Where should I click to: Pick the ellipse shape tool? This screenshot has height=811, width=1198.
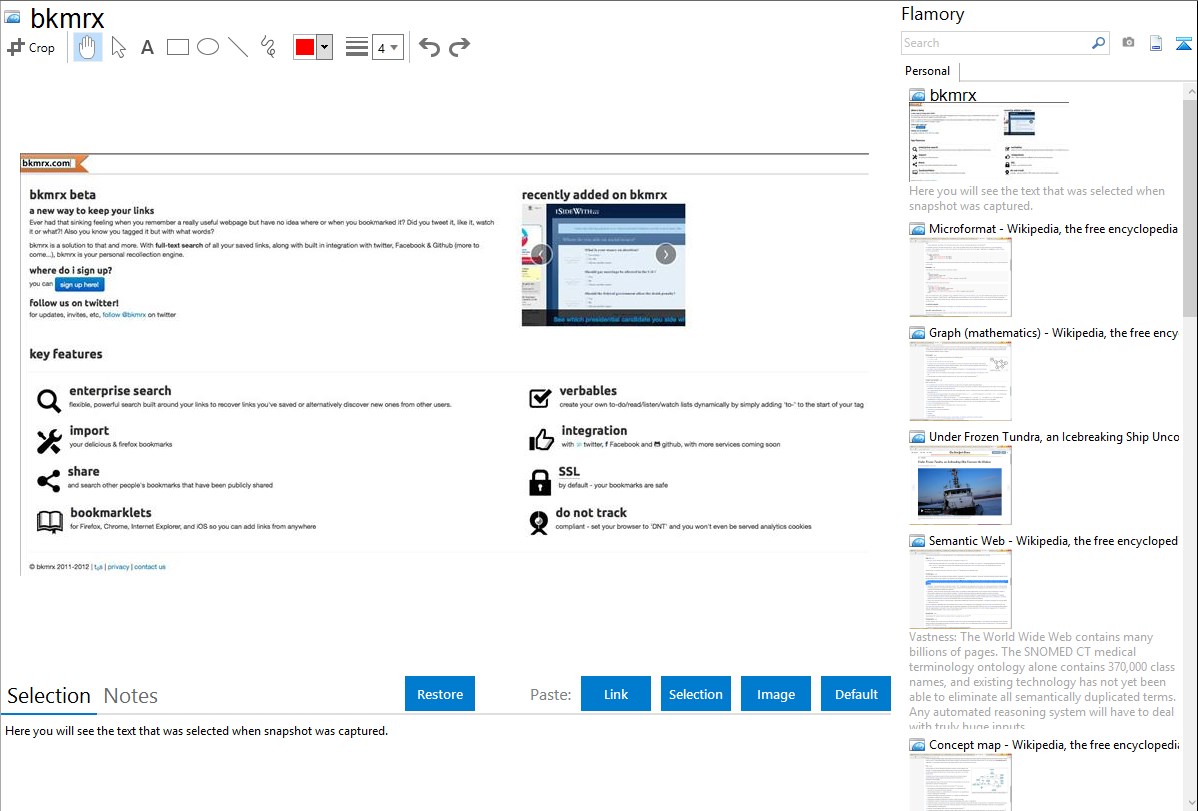[x=208, y=47]
